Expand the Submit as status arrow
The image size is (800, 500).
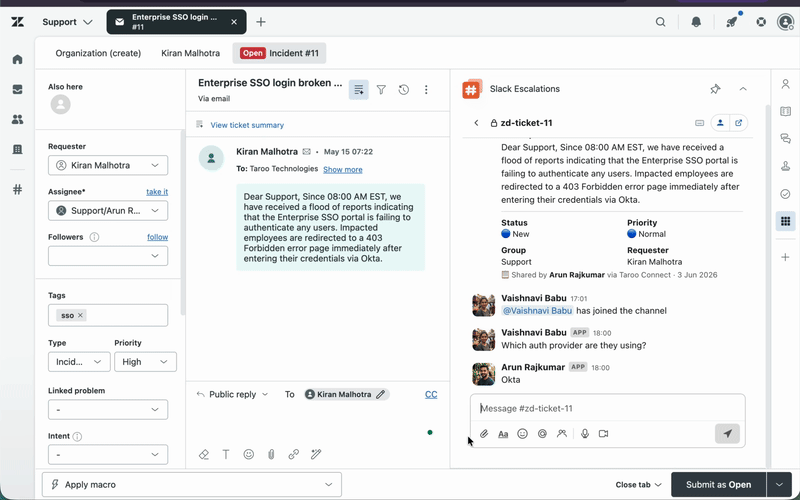click(779, 485)
